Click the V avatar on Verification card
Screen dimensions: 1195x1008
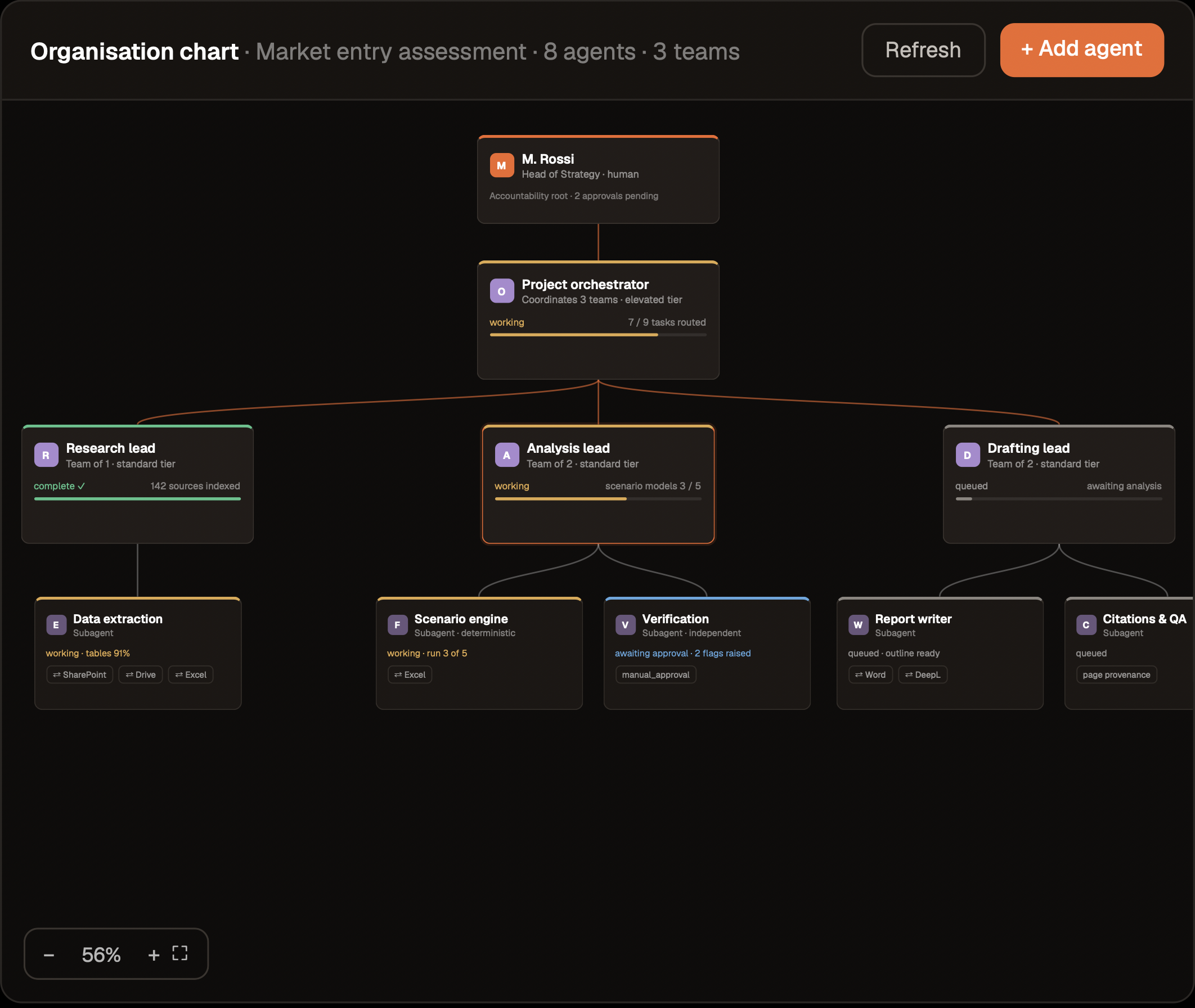pyautogui.click(x=625, y=624)
